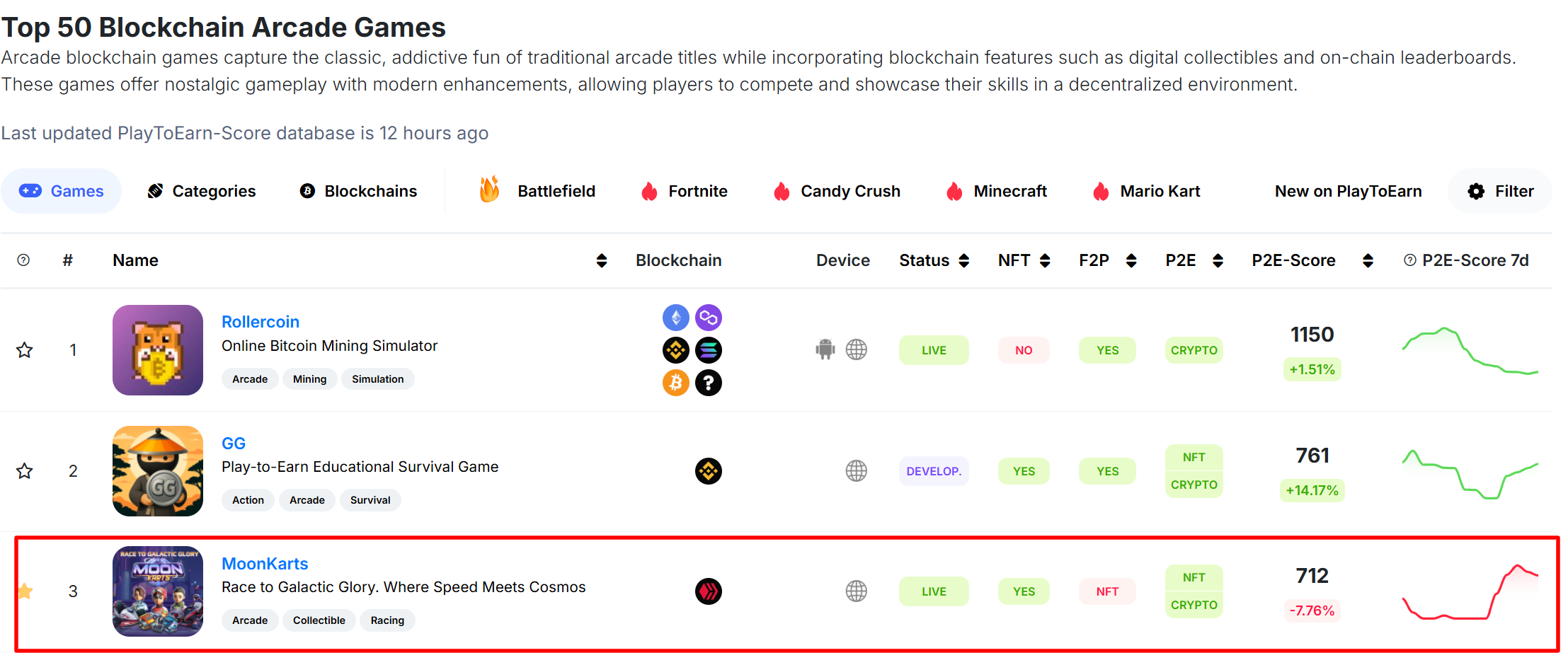Image resolution: width=1568 pixels, height=660 pixels.
Task: Click the fire icon beside Mario Kart
Action: point(1101,192)
